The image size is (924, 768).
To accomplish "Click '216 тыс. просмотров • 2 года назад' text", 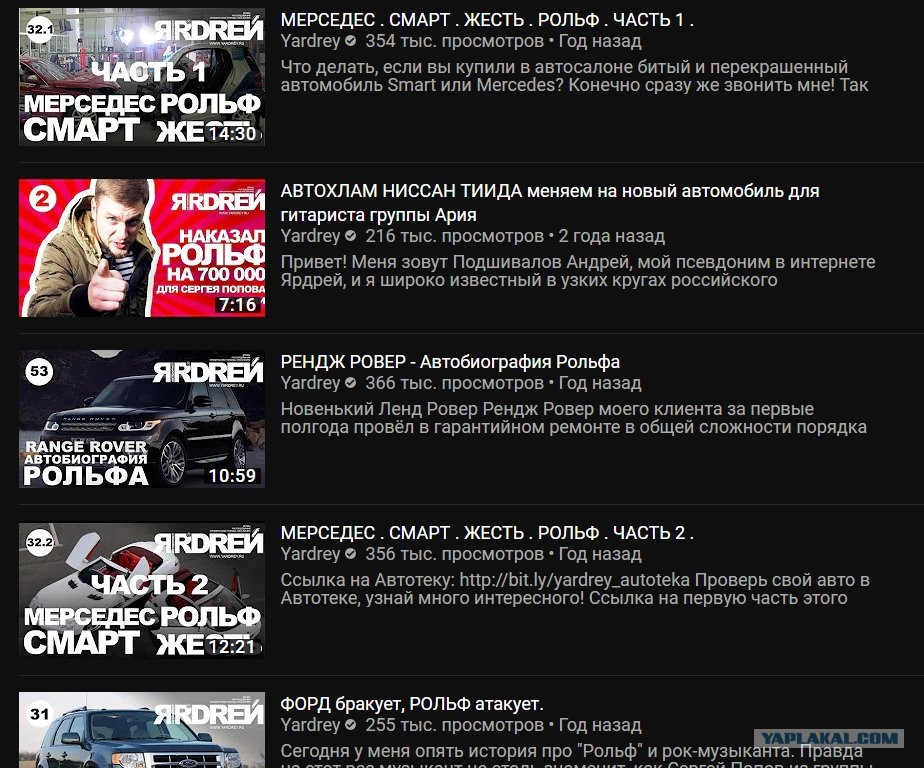I will click(515, 236).
